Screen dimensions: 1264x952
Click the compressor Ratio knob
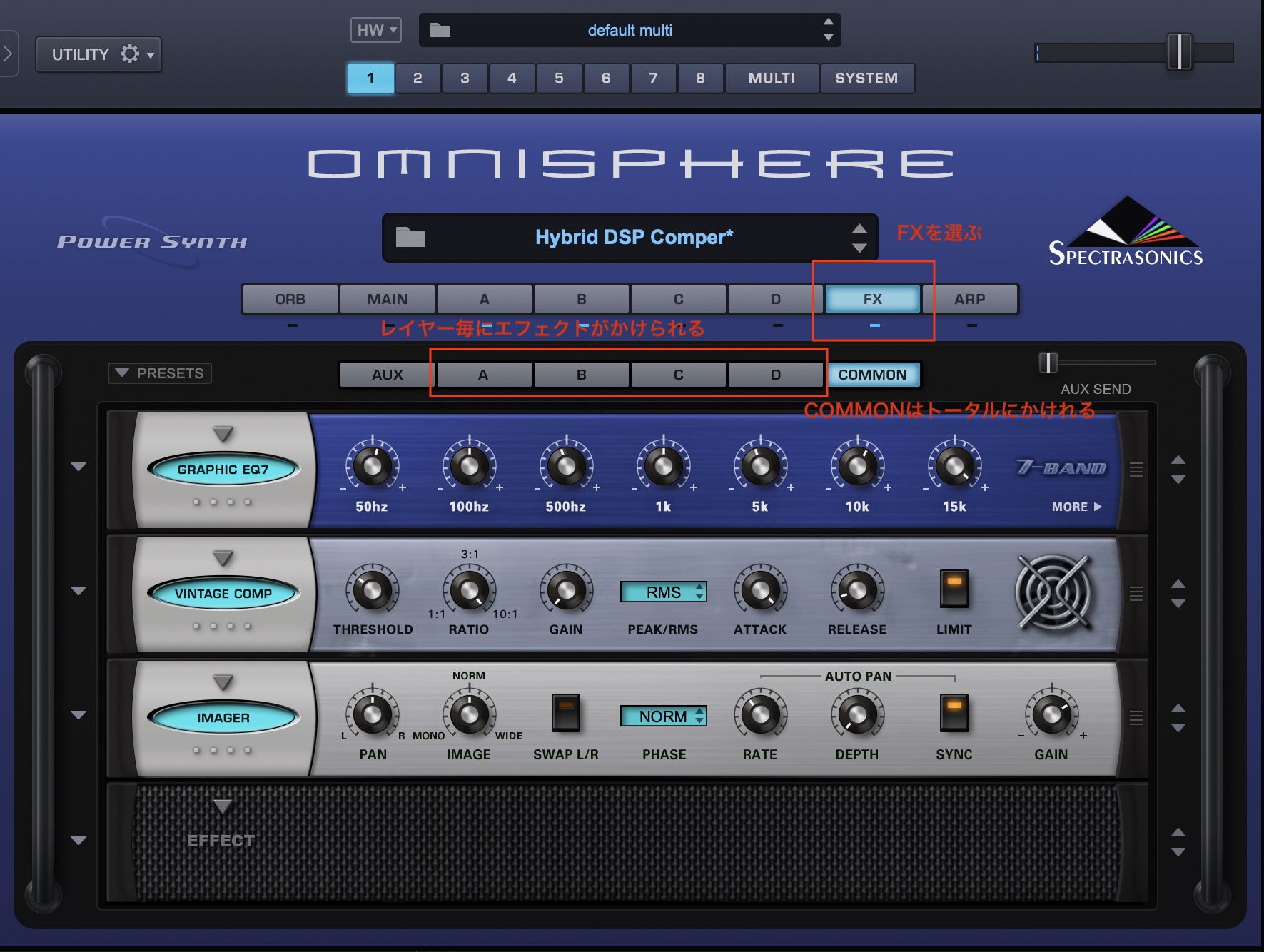469,589
